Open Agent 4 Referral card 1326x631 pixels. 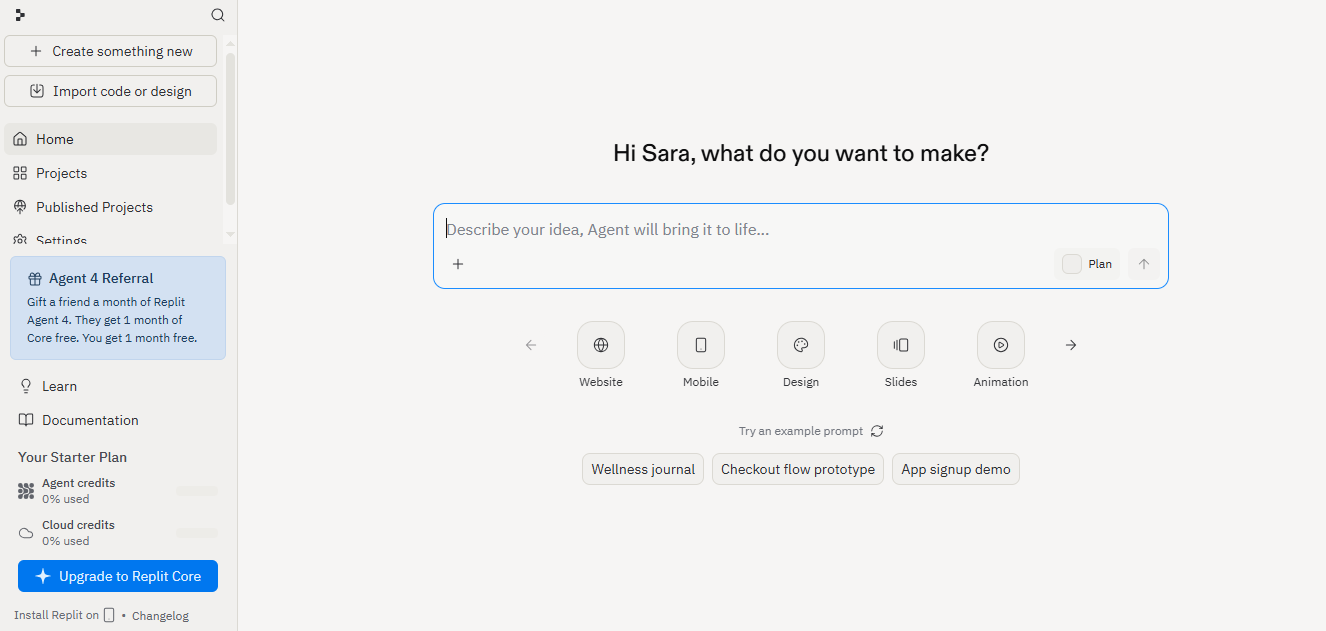coord(118,308)
